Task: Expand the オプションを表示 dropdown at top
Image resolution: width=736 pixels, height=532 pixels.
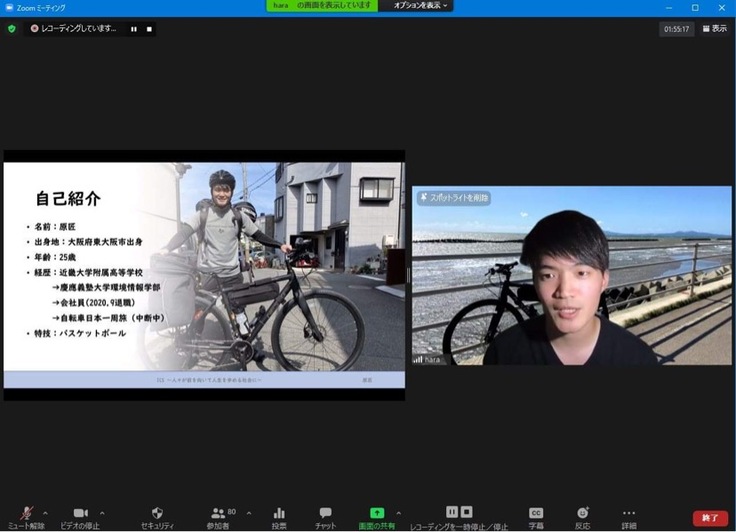Action: [x=421, y=6]
